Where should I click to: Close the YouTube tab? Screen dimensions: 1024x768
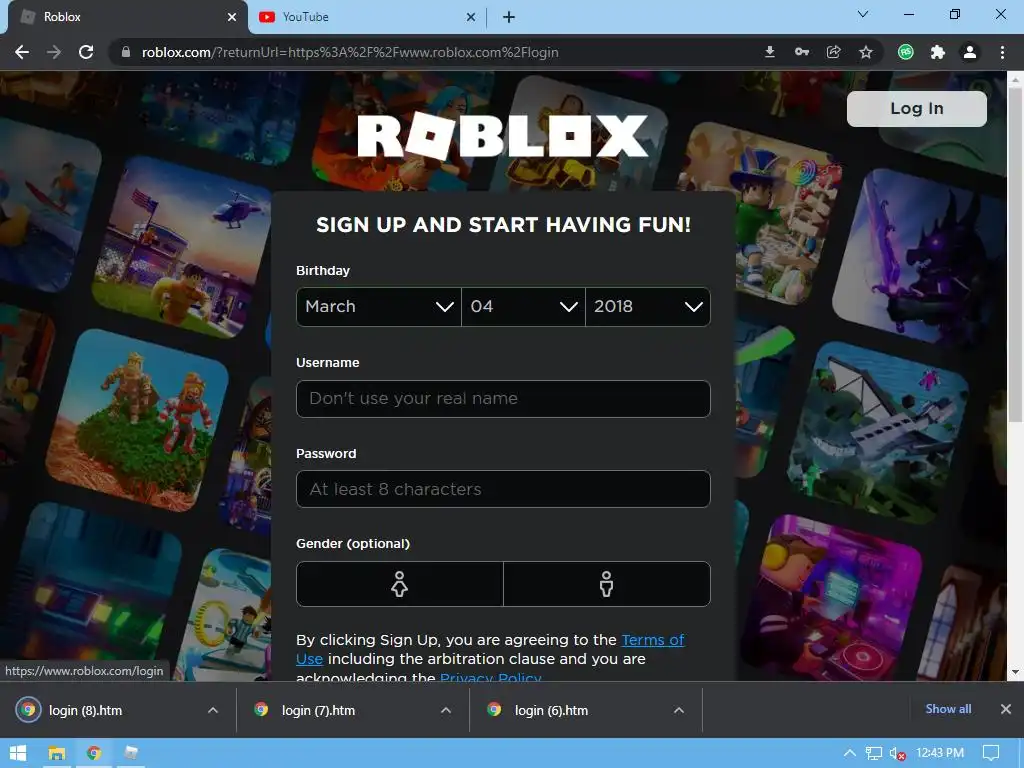[x=471, y=17]
